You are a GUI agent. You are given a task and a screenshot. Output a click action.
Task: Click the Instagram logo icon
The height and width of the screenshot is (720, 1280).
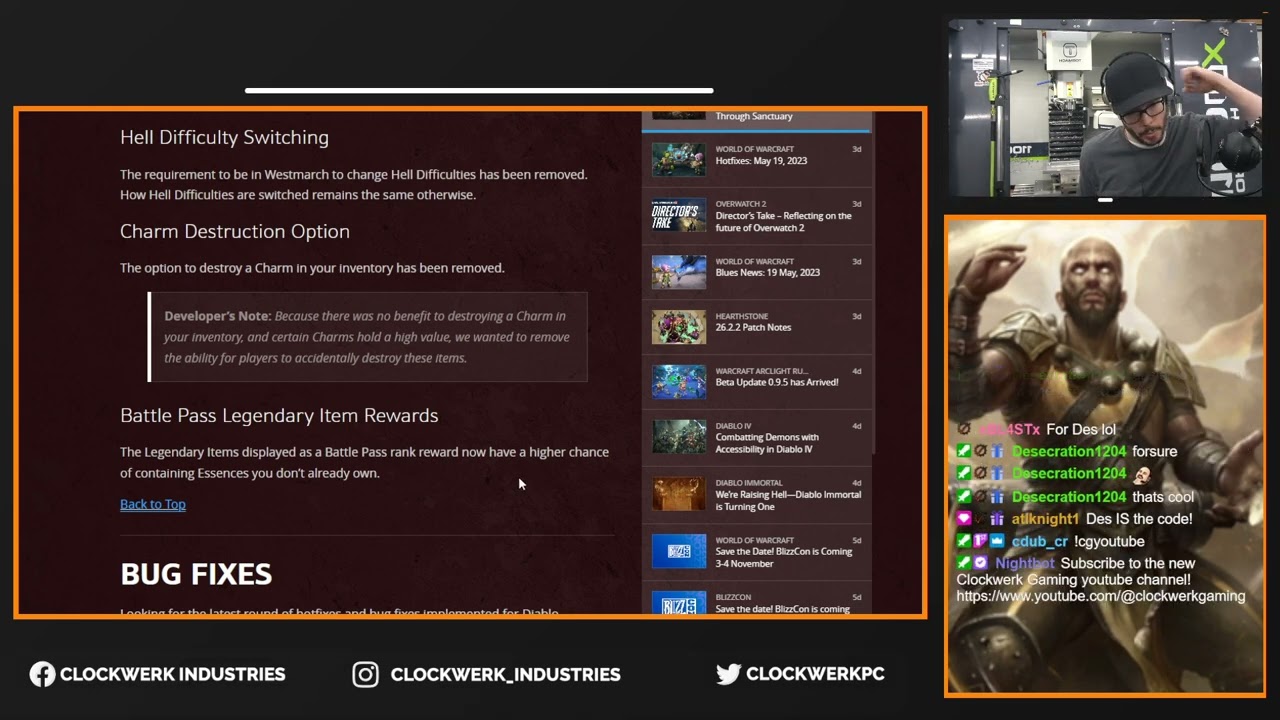pos(366,675)
